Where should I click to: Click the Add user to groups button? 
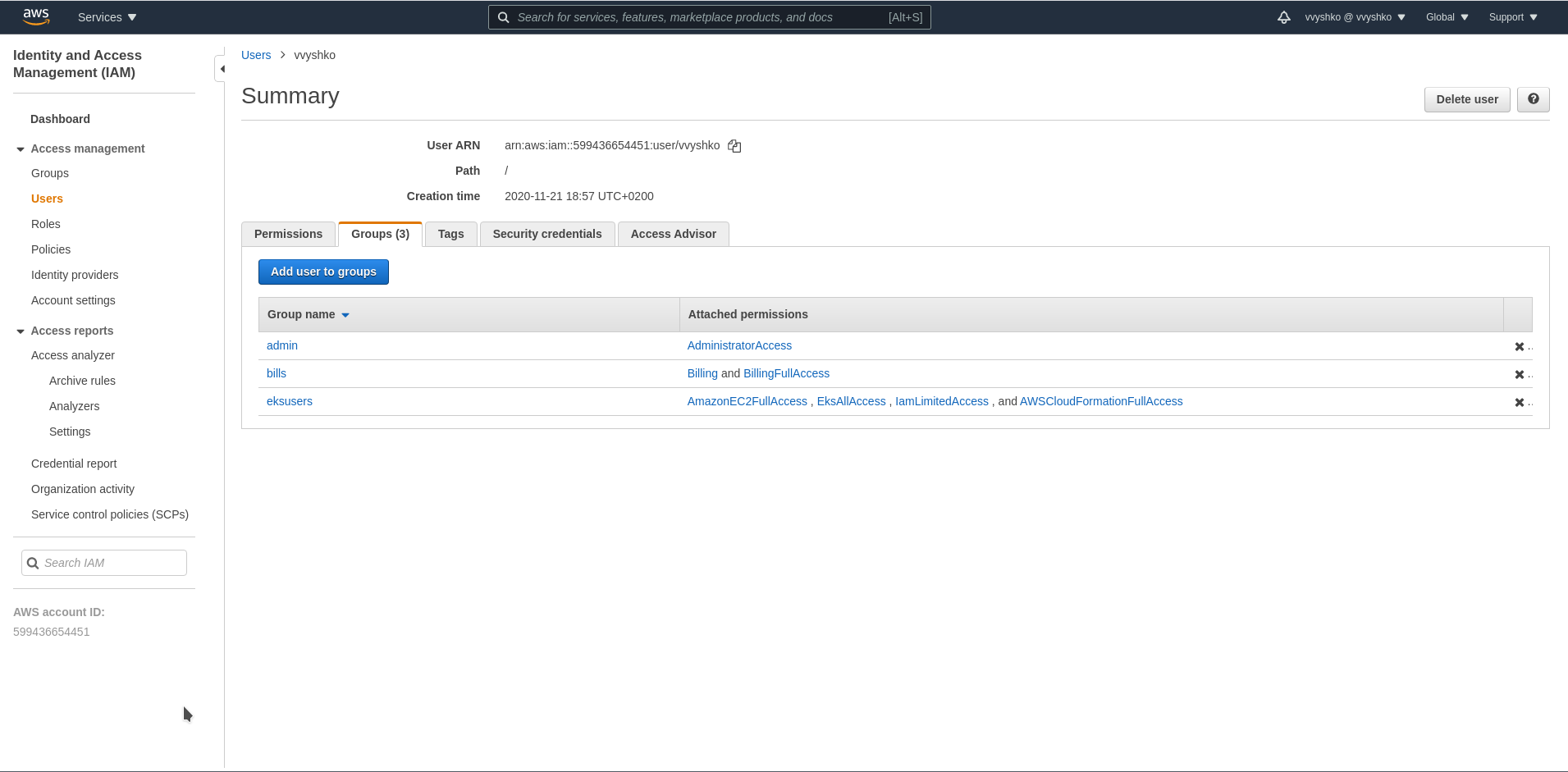tap(323, 272)
